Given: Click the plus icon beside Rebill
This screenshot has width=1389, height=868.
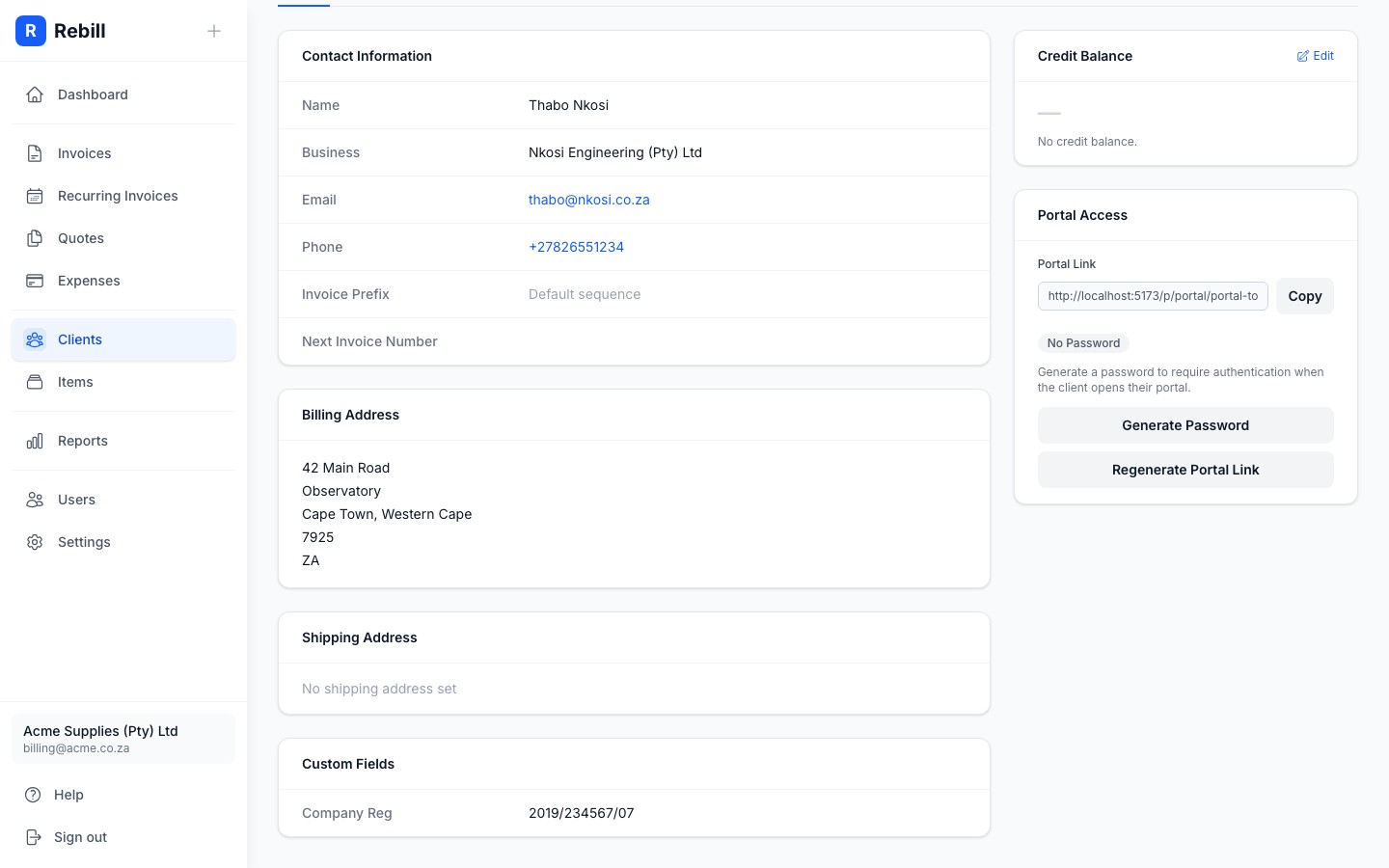Looking at the screenshot, I should pos(213,31).
